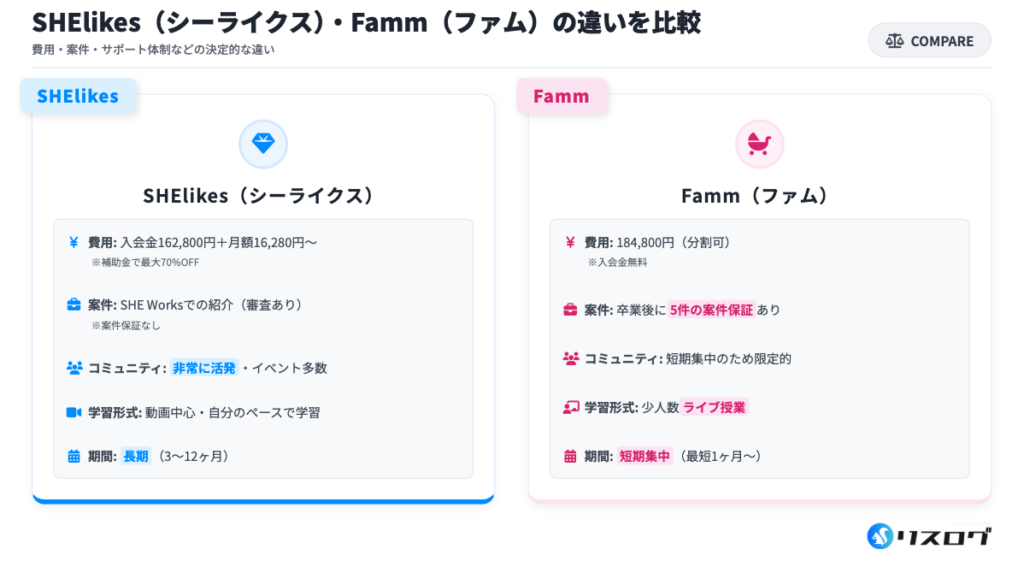
Task: Click the baby stroller icon above Famm heading
Action: coord(759,144)
